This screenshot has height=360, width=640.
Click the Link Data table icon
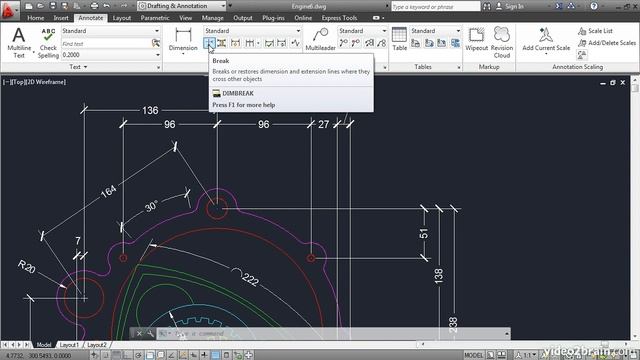(416, 42)
